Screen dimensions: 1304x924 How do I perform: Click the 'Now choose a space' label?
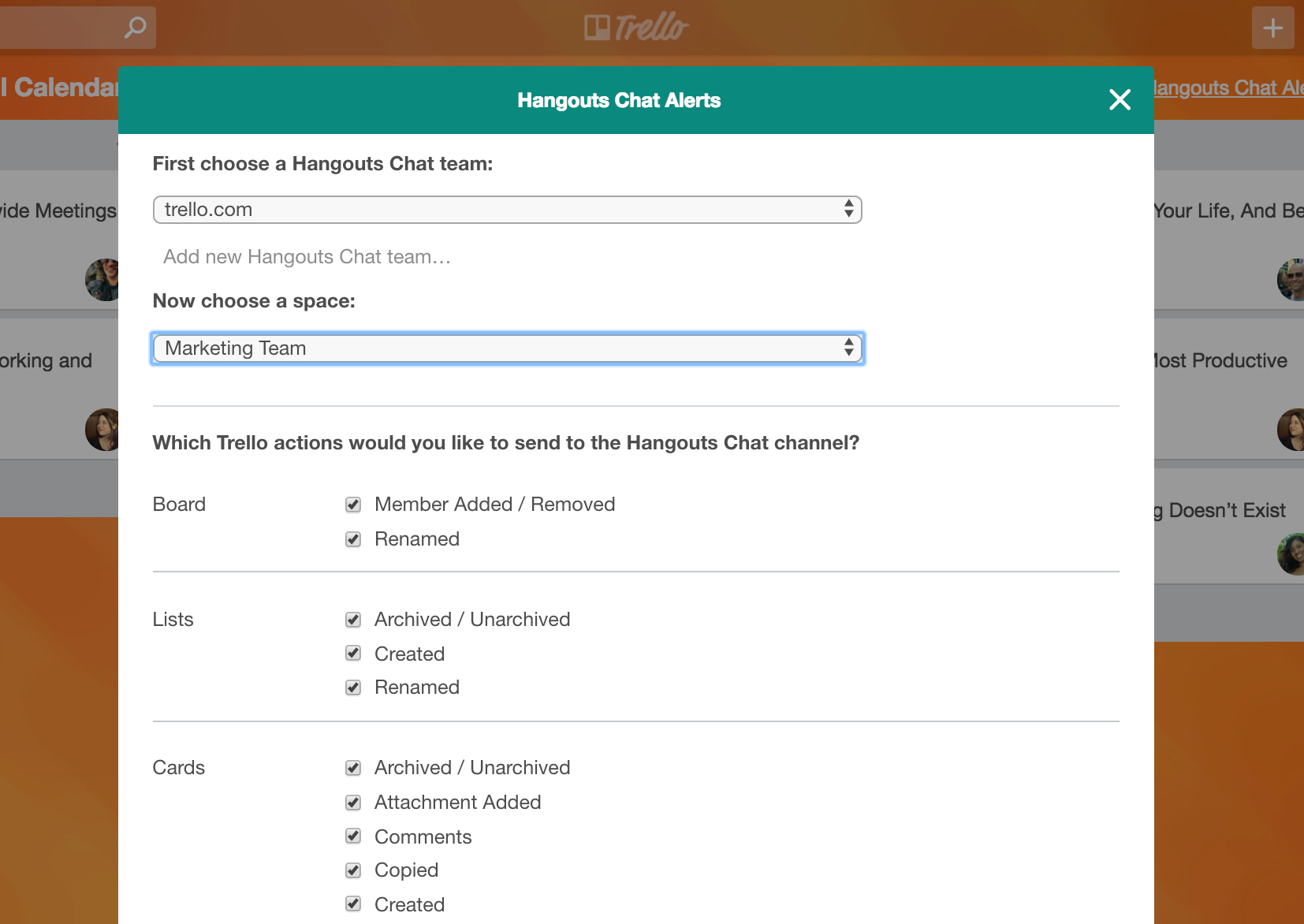click(x=254, y=301)
